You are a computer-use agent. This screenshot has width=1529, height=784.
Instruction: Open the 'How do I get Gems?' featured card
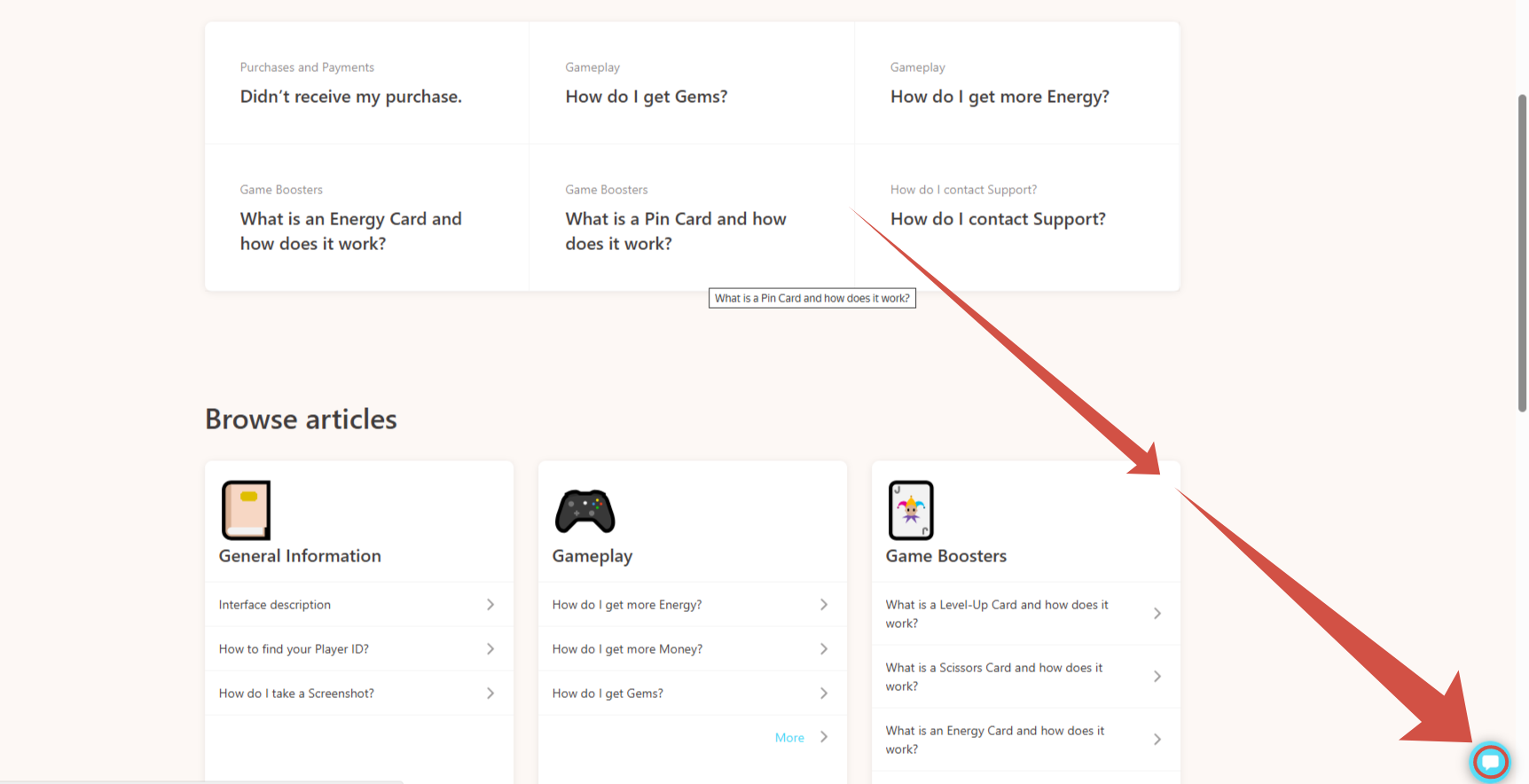click(x=647, y=97)
